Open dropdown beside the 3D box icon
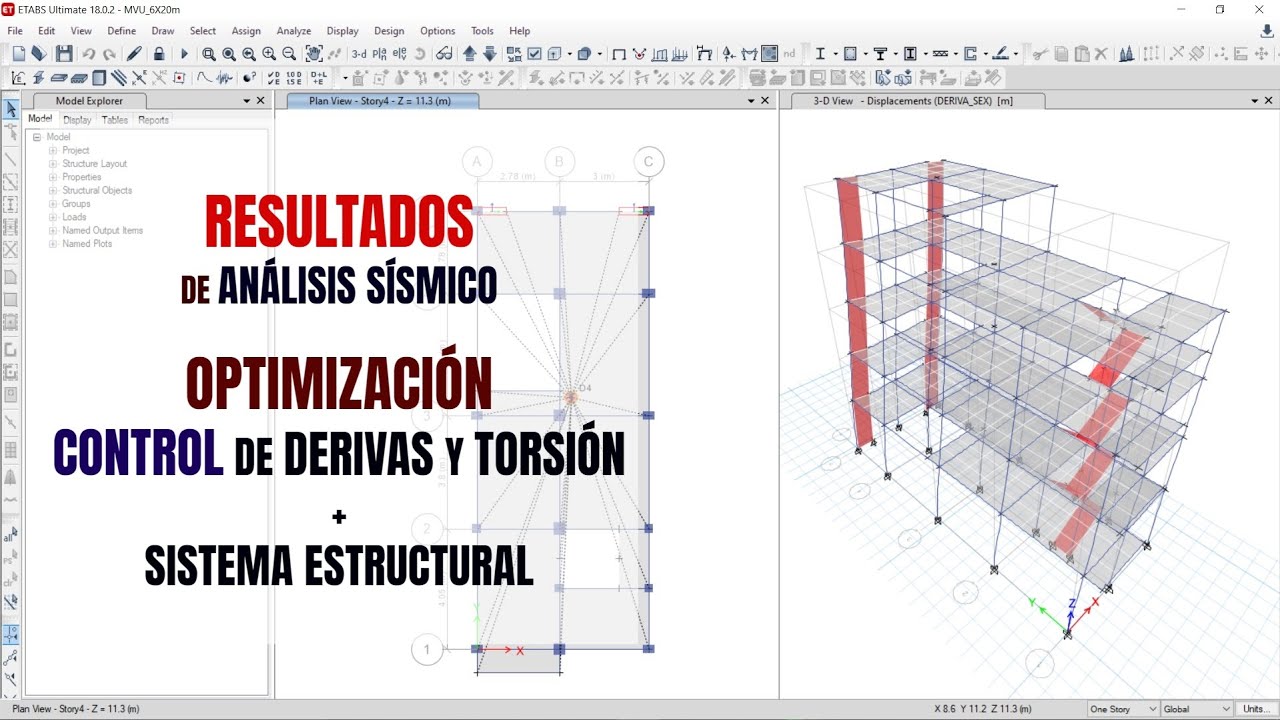The width and height of the screenshot is (1280, 720). pos(570,53)
